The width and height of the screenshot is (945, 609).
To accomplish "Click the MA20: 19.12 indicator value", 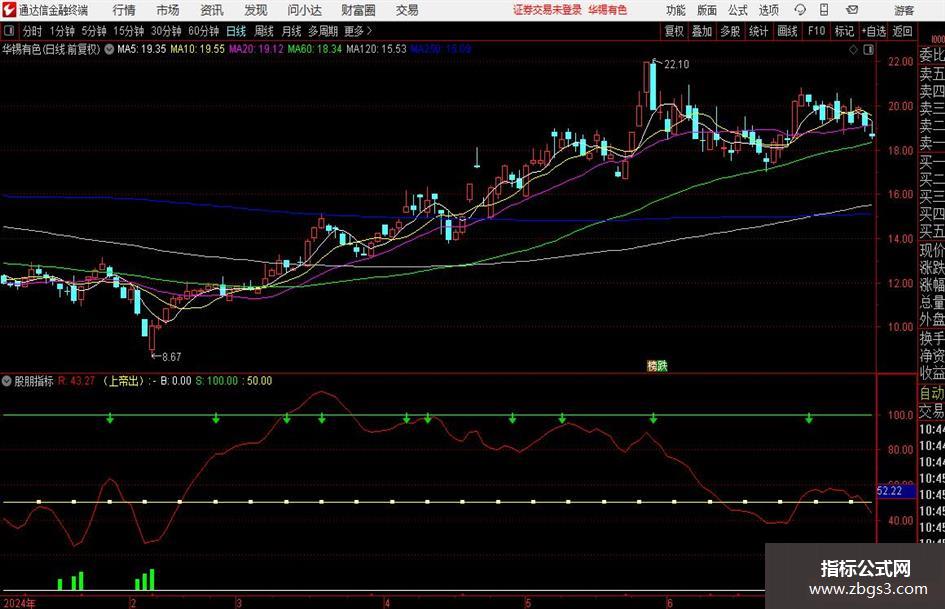I will tap(256, 49).
